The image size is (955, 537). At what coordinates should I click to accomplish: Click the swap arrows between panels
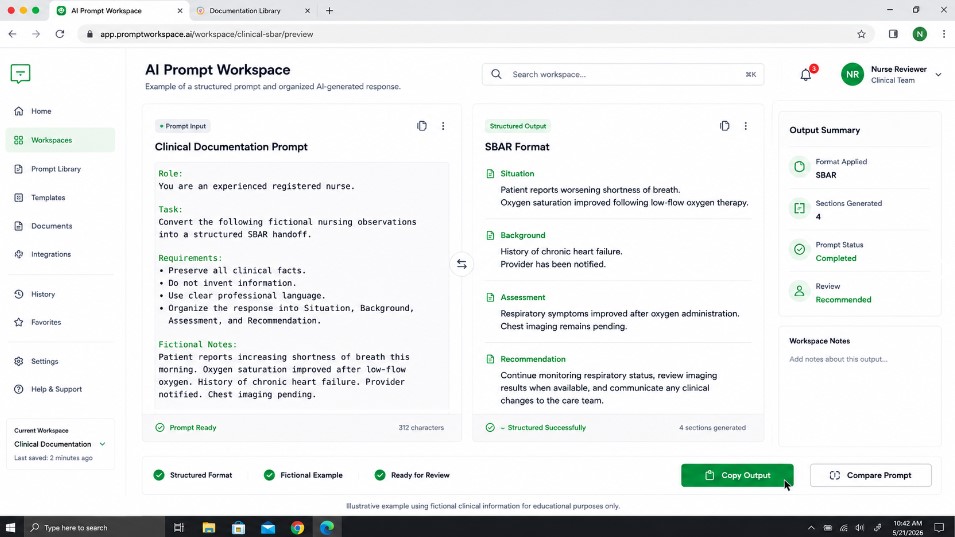(x=462, y=264)
